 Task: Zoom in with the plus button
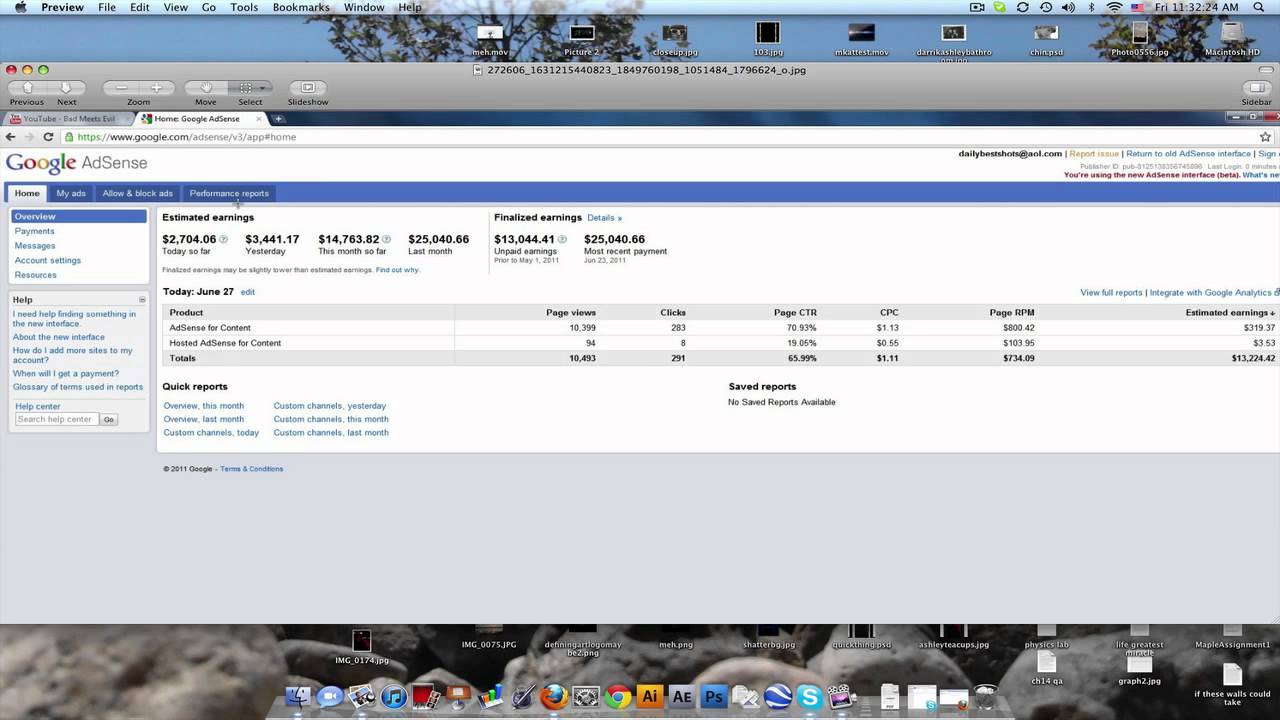click(x=156, y=88)
